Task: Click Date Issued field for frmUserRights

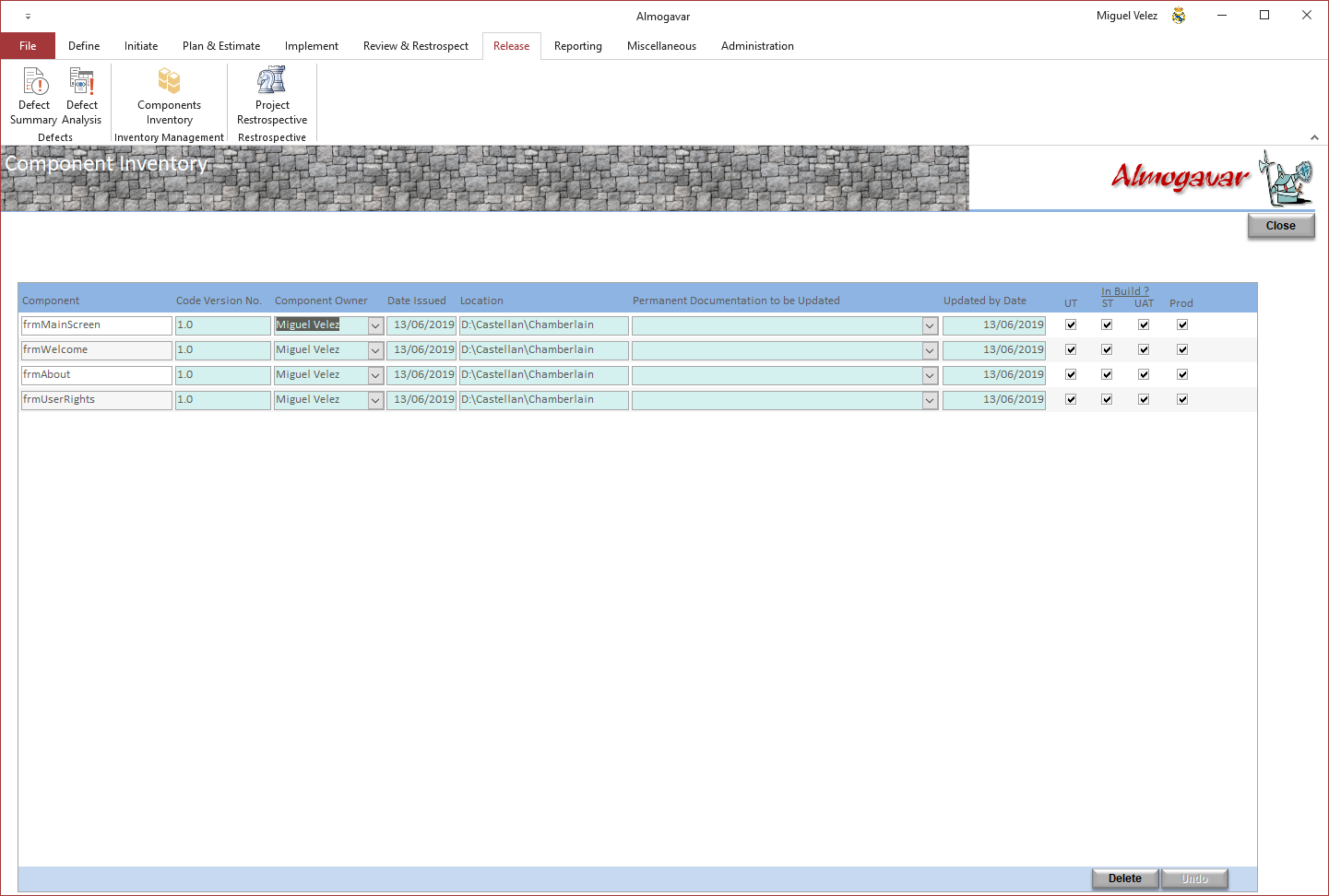Action: tap(421, 400)
